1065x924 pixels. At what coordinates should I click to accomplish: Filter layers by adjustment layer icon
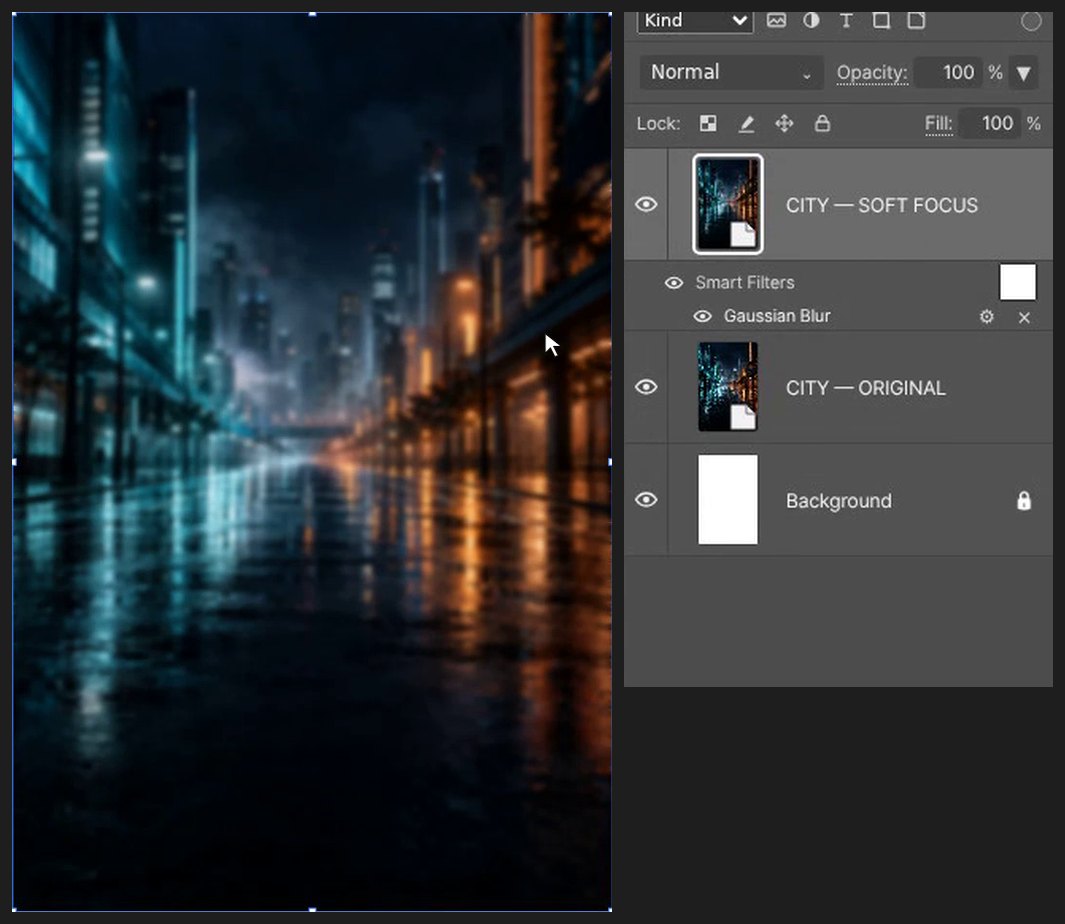[x=811, y=20]
